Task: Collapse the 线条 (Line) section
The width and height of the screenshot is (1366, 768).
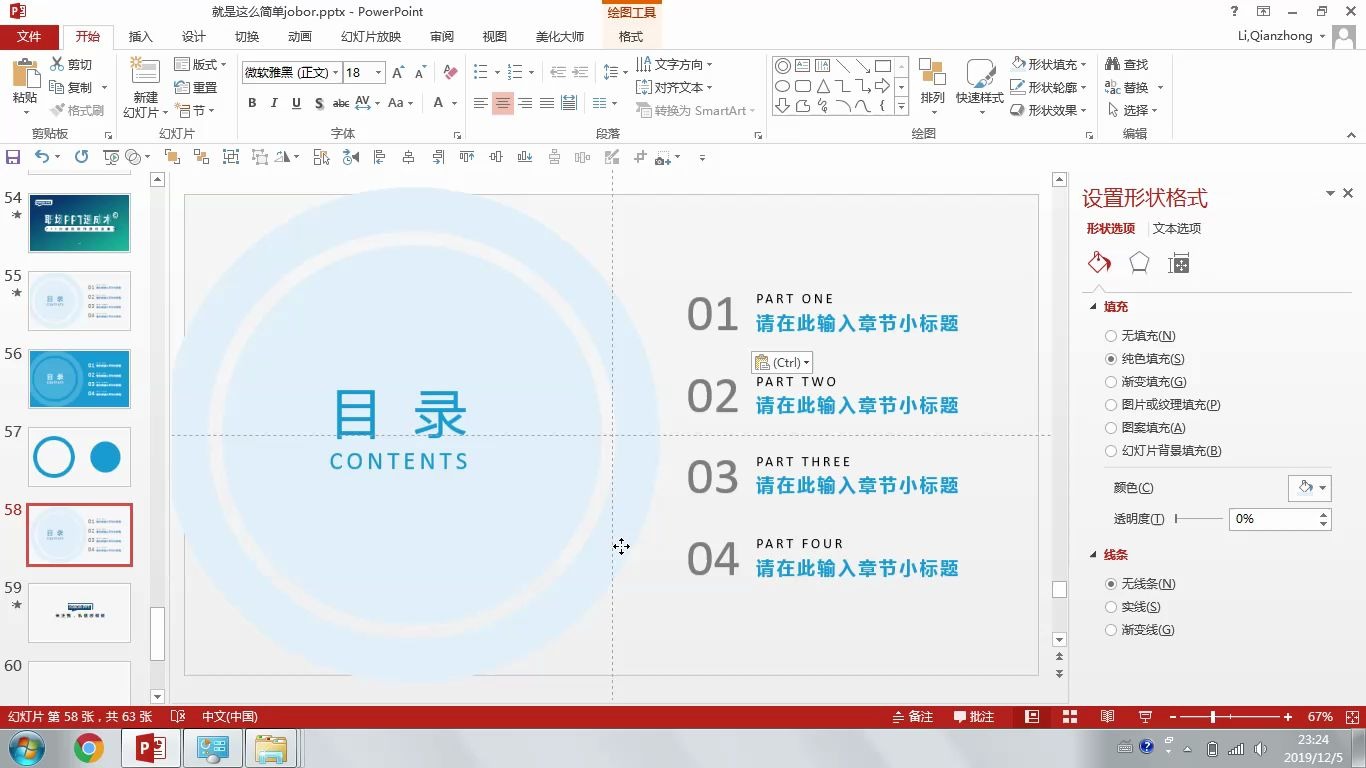Action: (x=1094, y=555)
